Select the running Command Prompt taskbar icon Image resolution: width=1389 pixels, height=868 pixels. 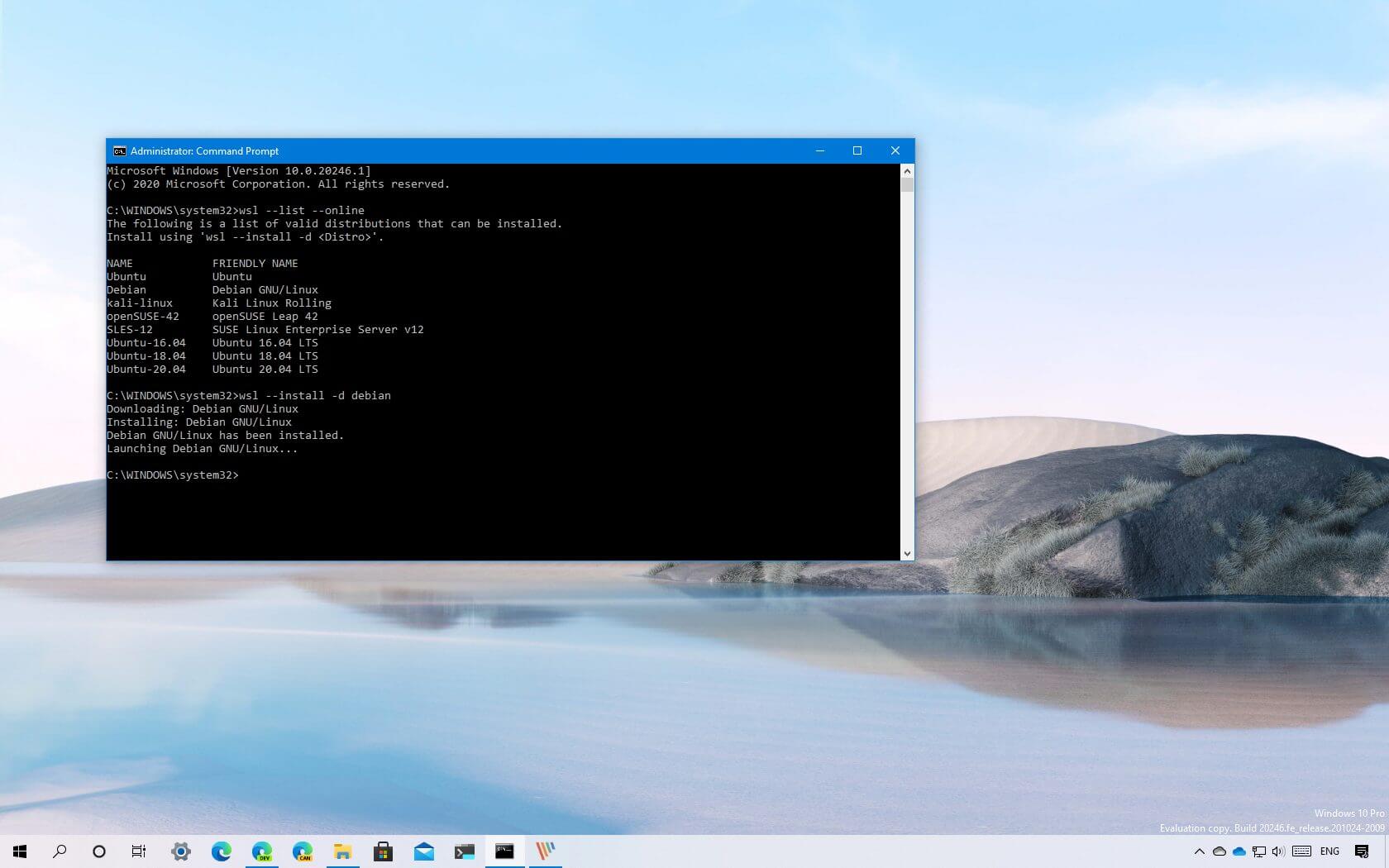(x=504, y=851)
